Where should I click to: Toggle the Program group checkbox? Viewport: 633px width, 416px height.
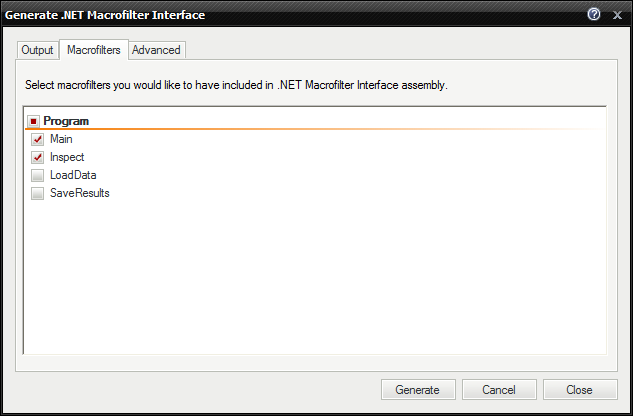[x=33, y=121]
